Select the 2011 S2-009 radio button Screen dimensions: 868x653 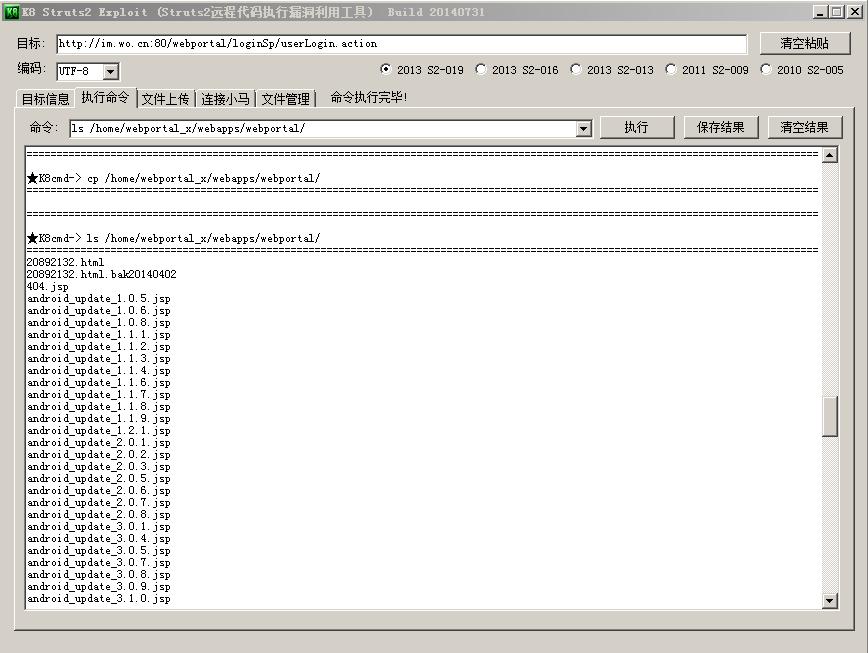click(671, 69)
